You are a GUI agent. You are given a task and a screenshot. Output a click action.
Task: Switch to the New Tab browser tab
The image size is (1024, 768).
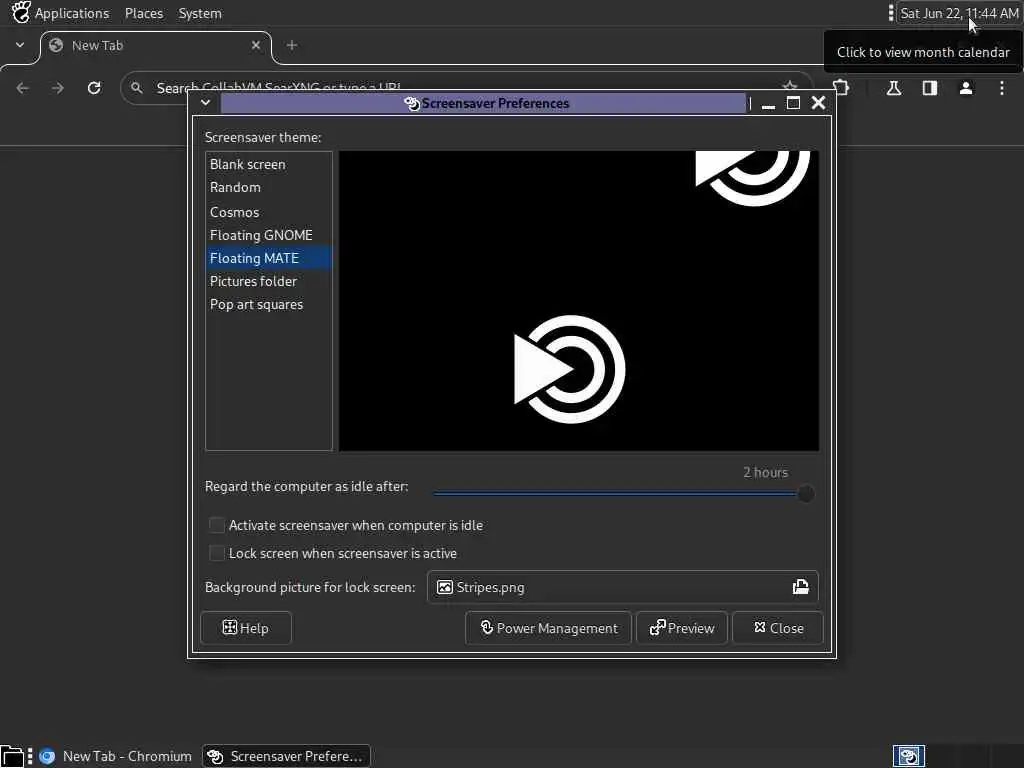pyautogui.click(x=155, y=46)
